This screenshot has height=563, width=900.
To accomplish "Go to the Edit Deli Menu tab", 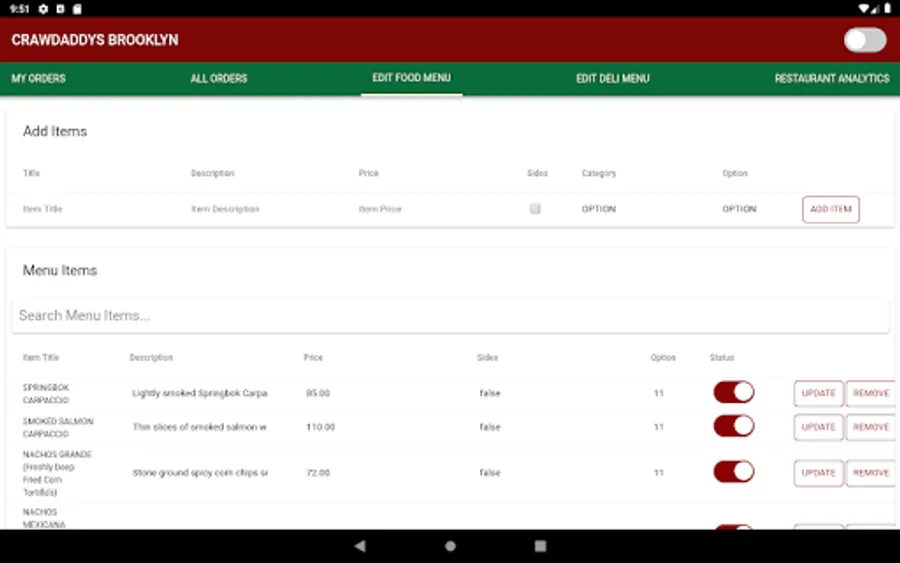I will pyautogui.click(x=612, y=79).
